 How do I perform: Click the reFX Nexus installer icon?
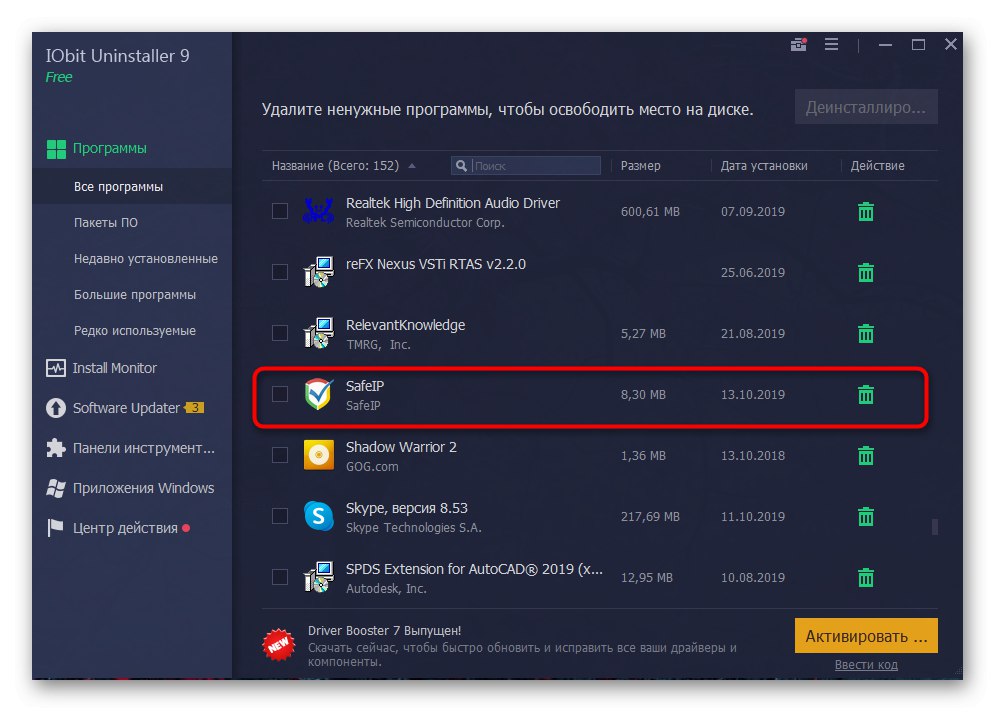pos(319,272)
